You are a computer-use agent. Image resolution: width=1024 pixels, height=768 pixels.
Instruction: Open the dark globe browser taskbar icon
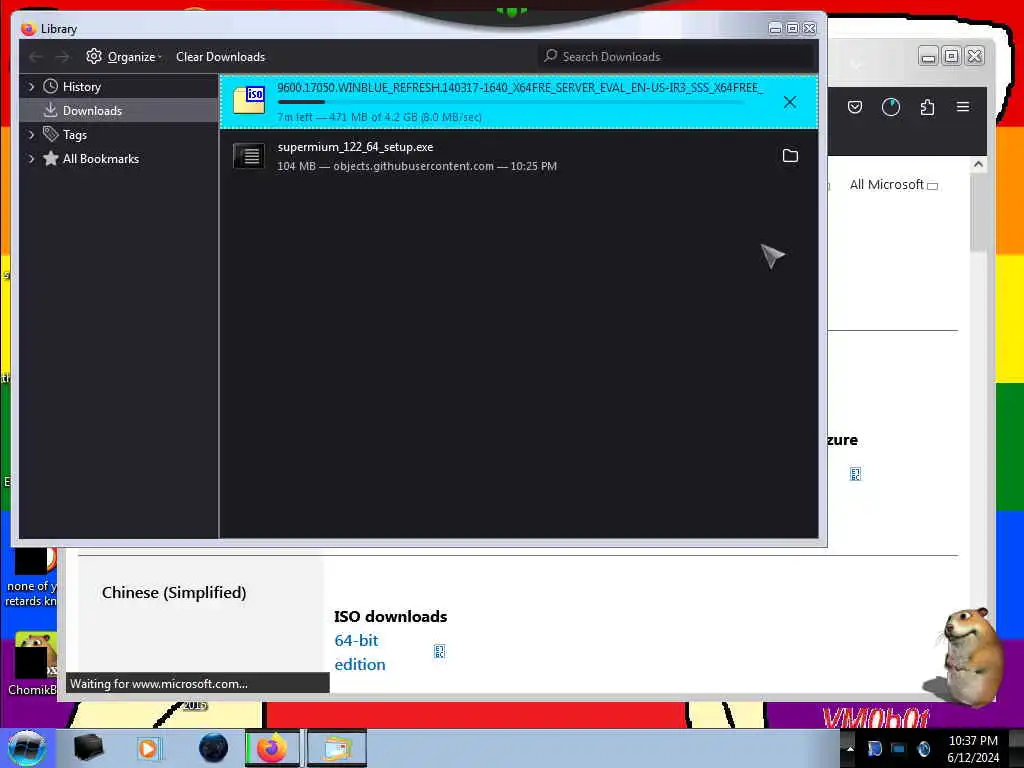(214, 748)
